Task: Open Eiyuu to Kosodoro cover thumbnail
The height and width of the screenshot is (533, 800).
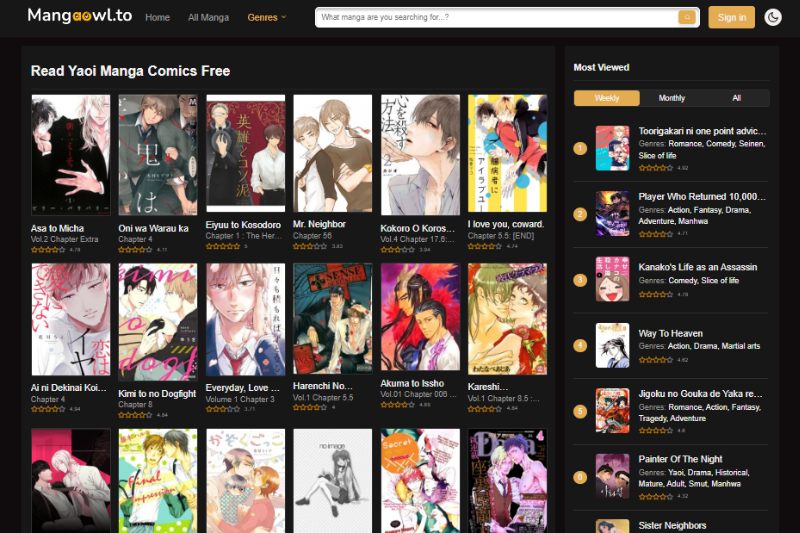Action: [245, 153]
